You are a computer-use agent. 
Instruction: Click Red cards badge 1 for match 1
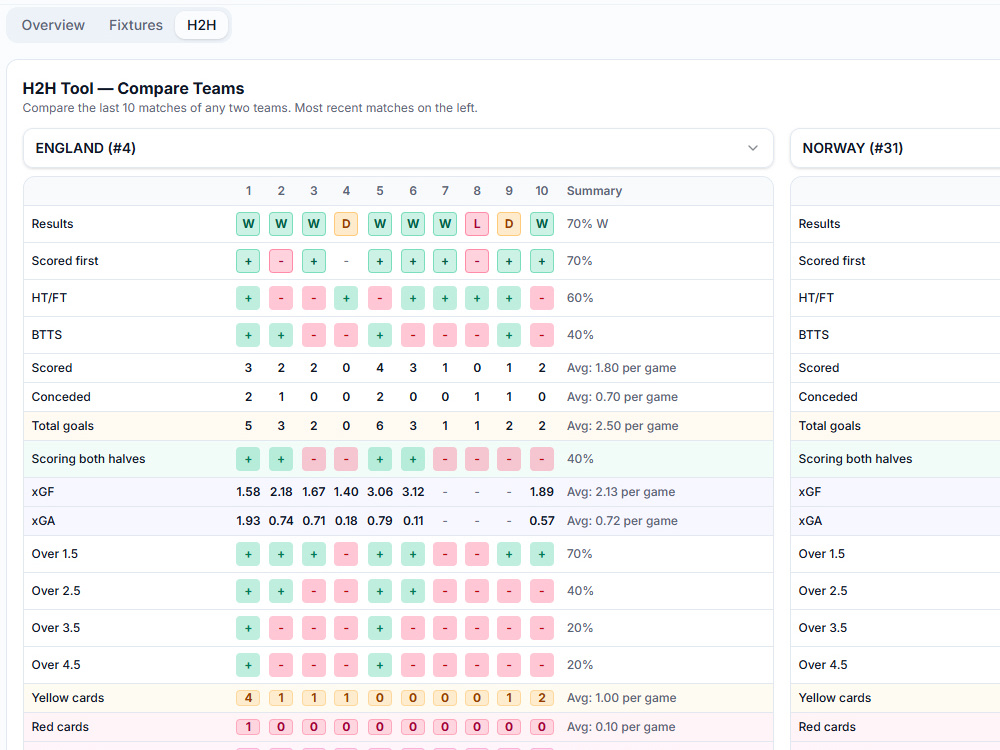pos(248,727)
